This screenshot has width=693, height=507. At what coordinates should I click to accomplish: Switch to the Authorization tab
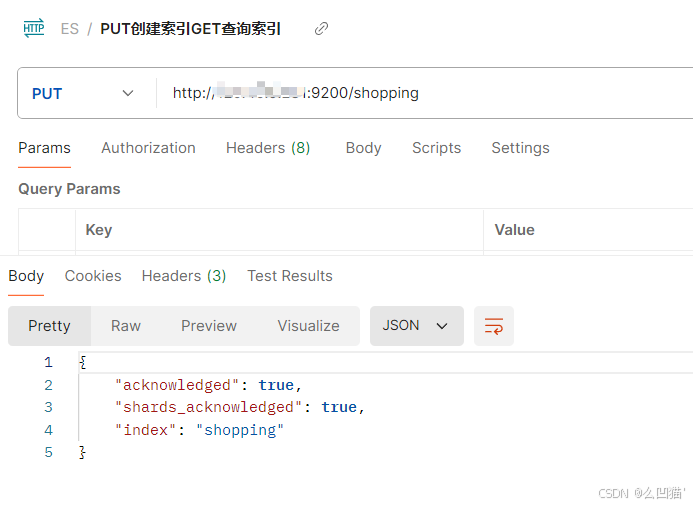[x=148, y=148]
